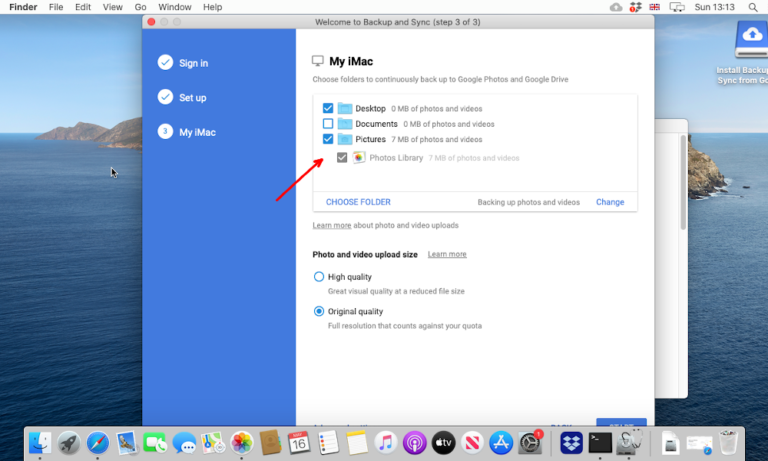The width and height of the screenshot is (768, 461).
Task: Open Disk Utility stethoscope icon in dock
Action: pyautogui.click(x=629, y=442)
